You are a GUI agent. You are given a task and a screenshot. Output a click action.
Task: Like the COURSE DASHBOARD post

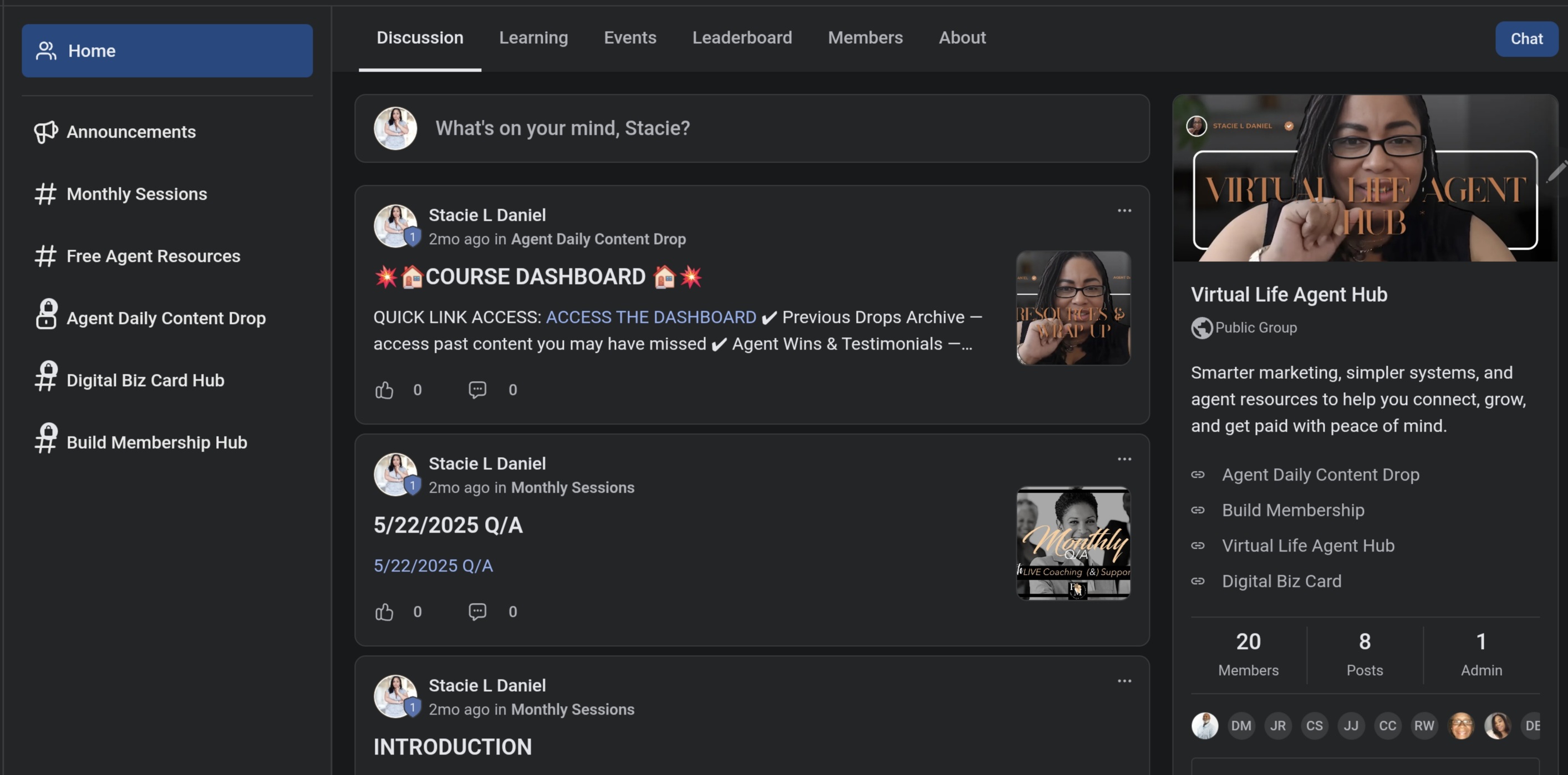tap(384, 389)
